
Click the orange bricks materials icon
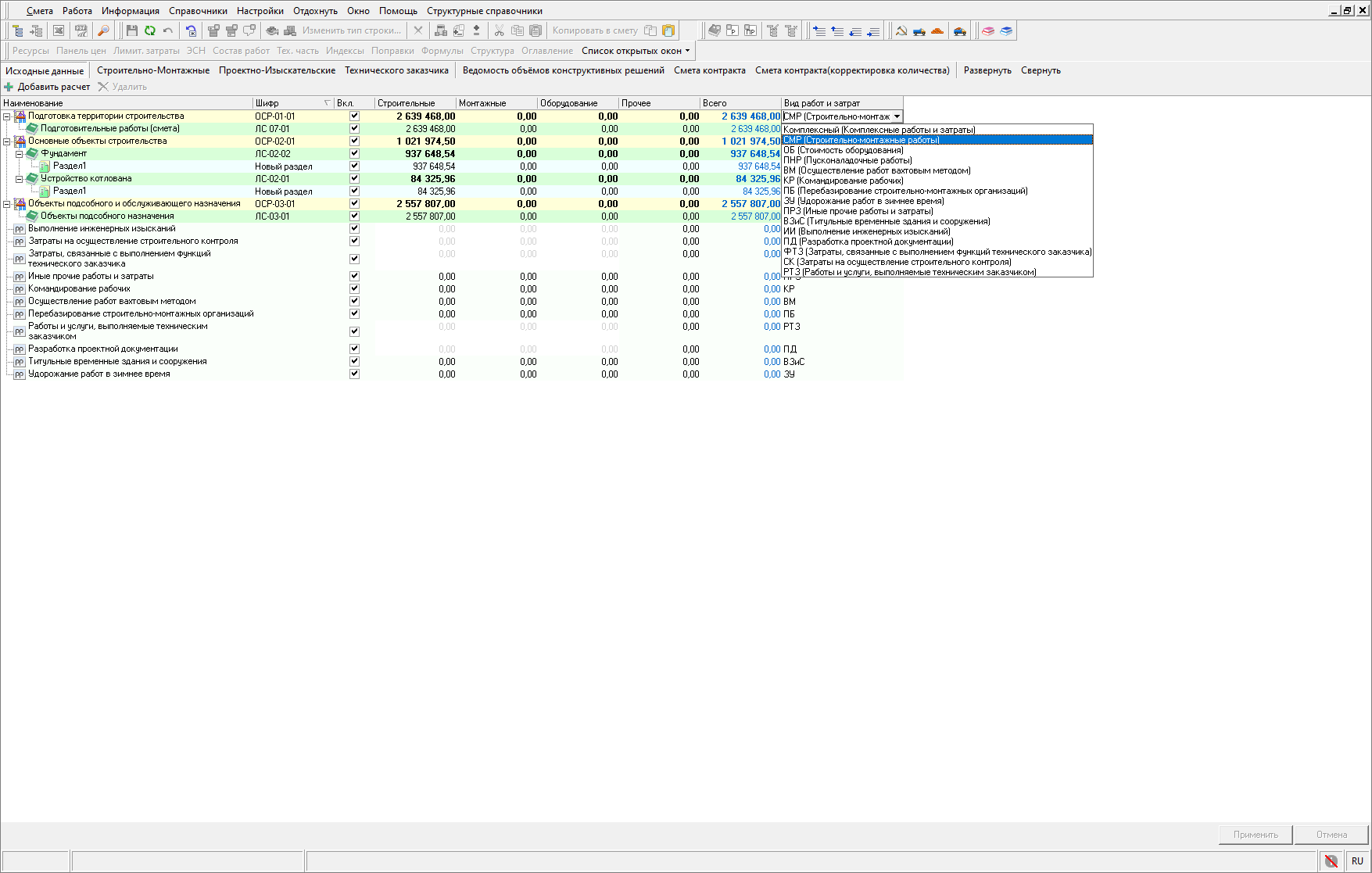pos(937,30)
